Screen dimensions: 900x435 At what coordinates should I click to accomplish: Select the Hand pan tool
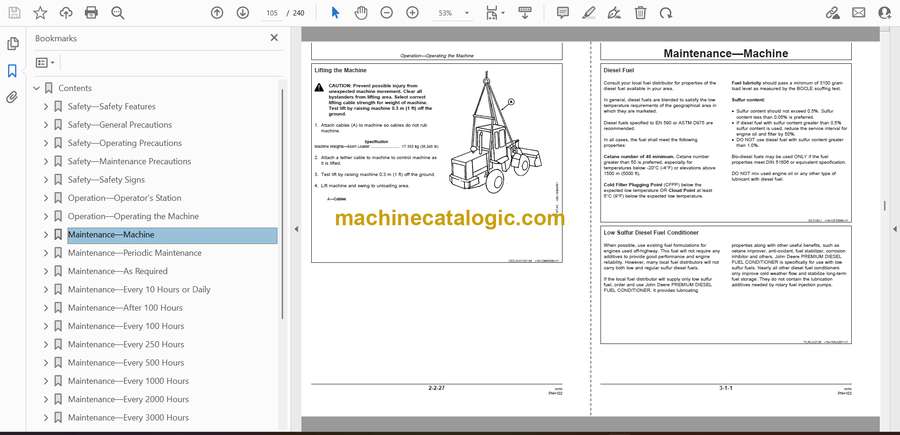point(360,13)
